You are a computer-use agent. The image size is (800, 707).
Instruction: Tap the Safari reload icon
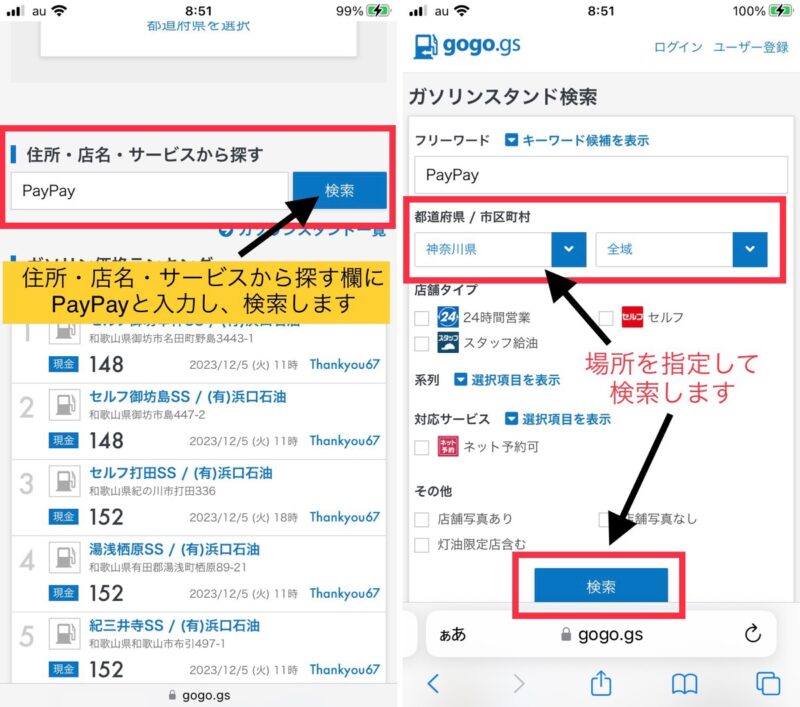pyautogui.click(x=753, y=634)
